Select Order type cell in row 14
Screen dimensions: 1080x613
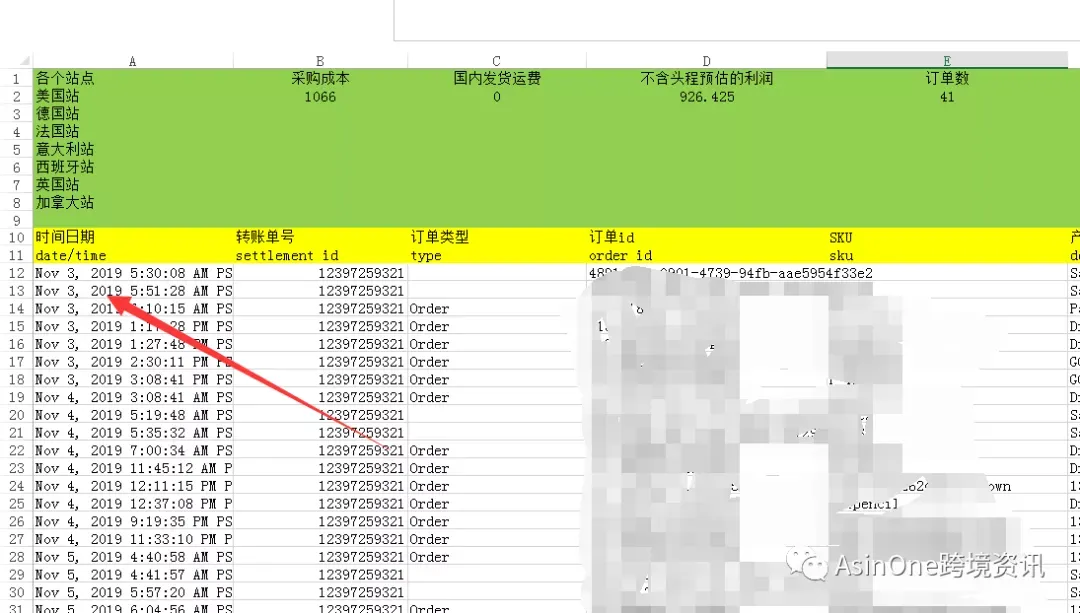coord(497,309)
